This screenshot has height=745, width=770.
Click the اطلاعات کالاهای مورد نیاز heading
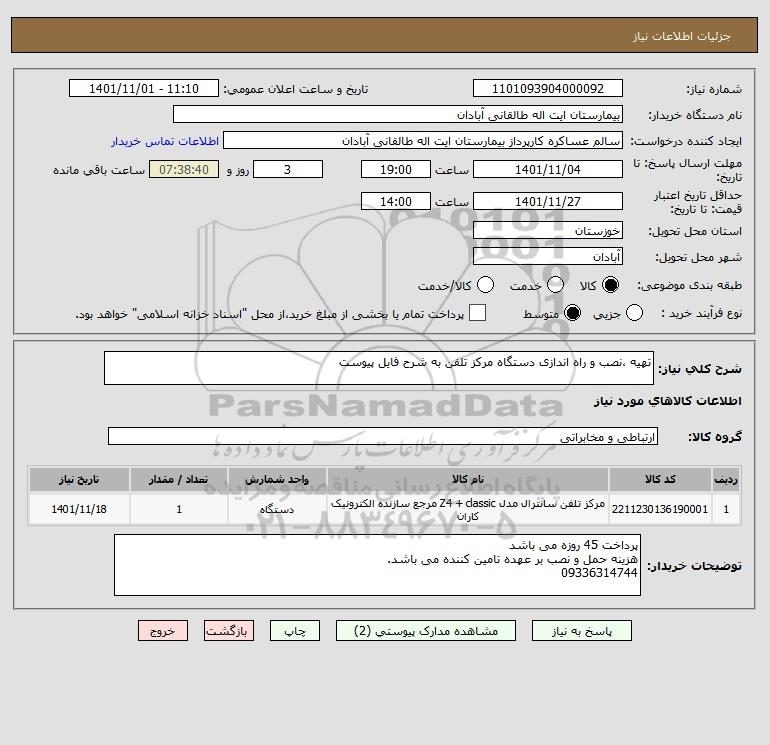coord(668,401)
